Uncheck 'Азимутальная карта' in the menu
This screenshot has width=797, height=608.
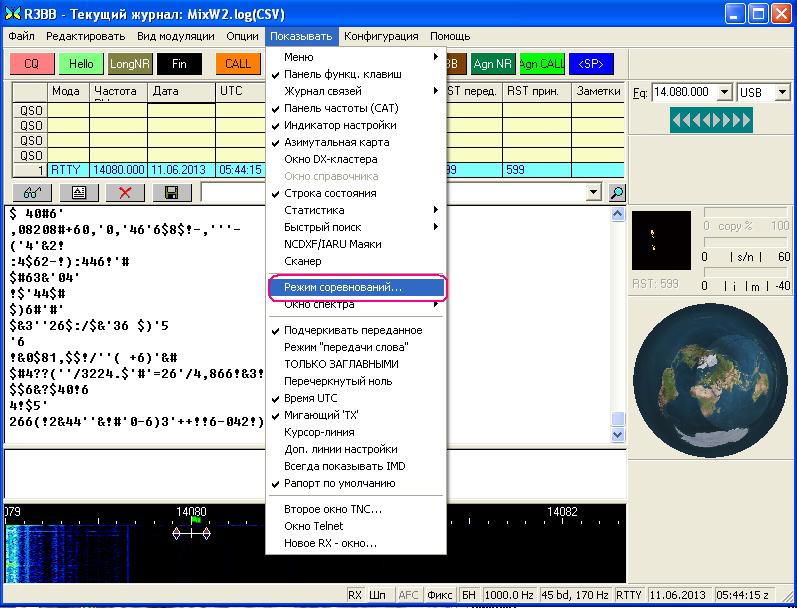[336, 142]
